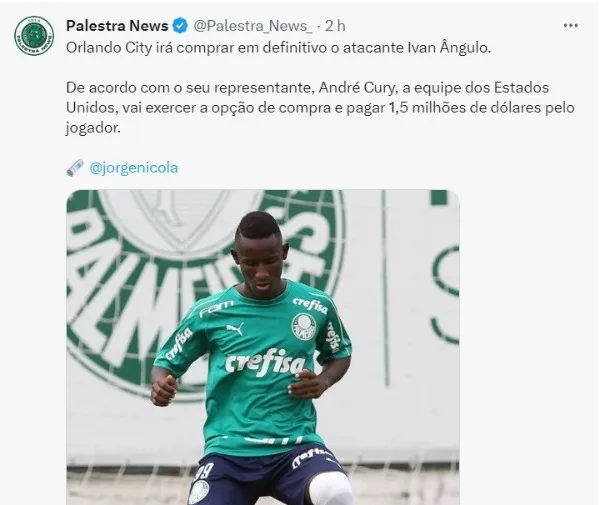Click the Puma logo on the jersey
The height and width of the screenshot is (505, 606).
click(235, 329)
